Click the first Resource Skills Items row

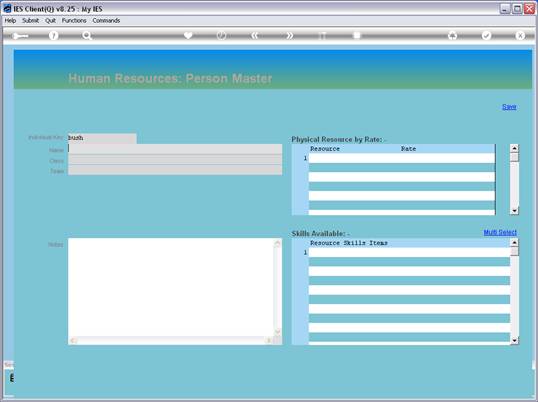[x=409, y=252]
